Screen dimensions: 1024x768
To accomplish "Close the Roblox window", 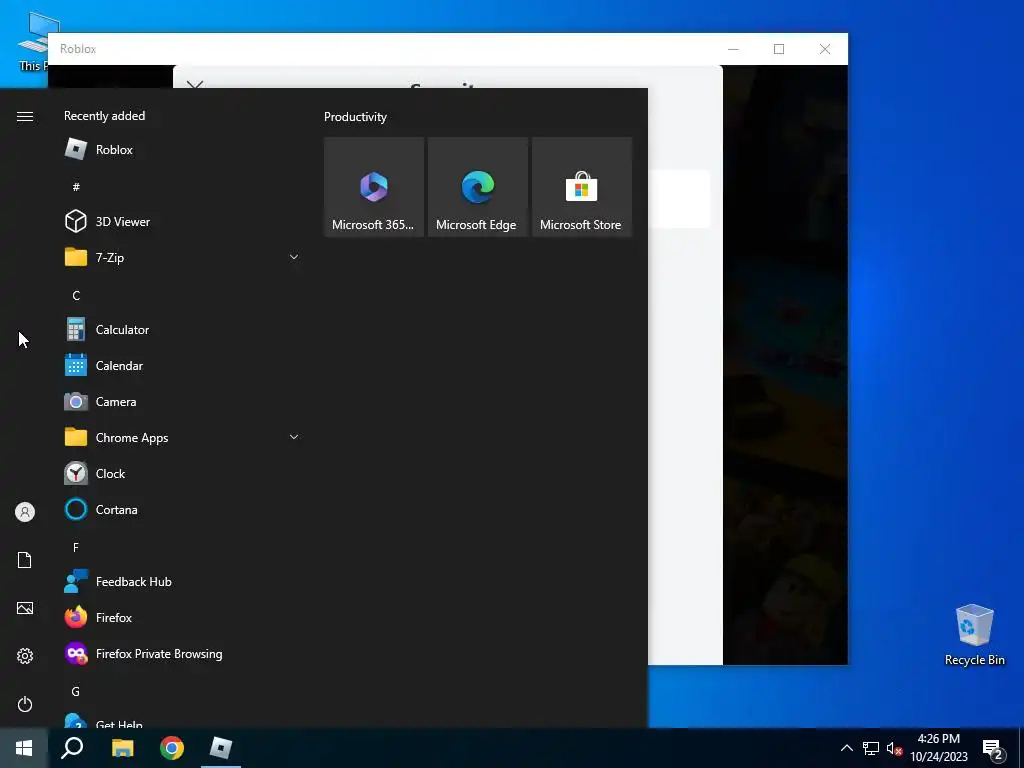I will [825, 49].
